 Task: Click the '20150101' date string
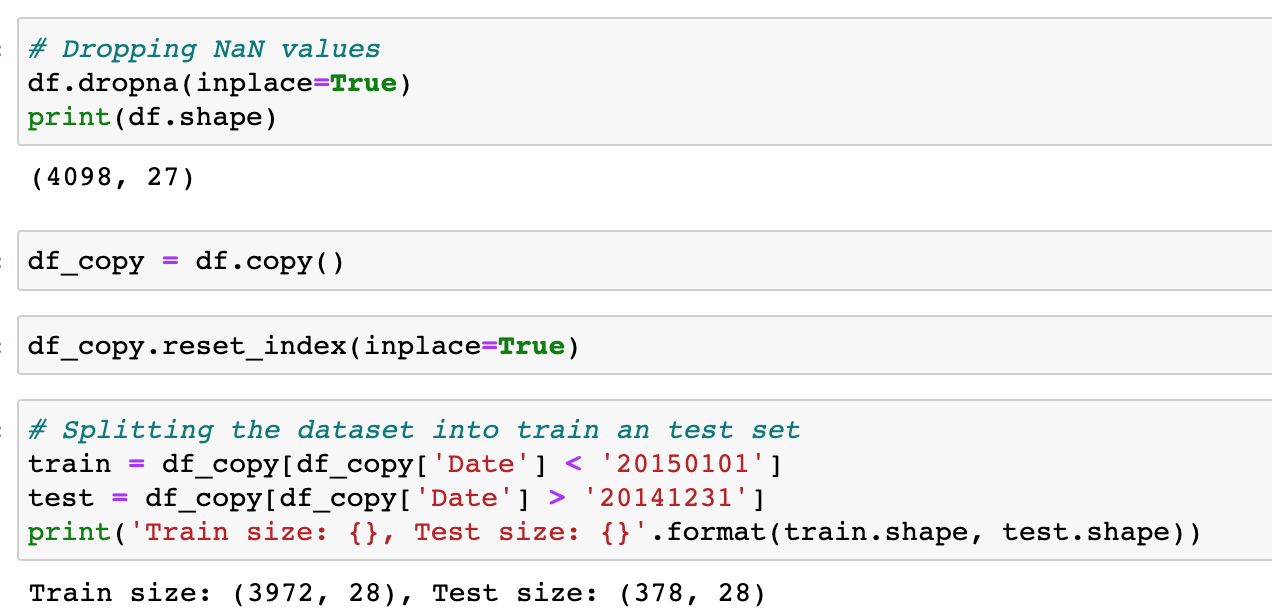pyautogui.click(x=692, y=464)
